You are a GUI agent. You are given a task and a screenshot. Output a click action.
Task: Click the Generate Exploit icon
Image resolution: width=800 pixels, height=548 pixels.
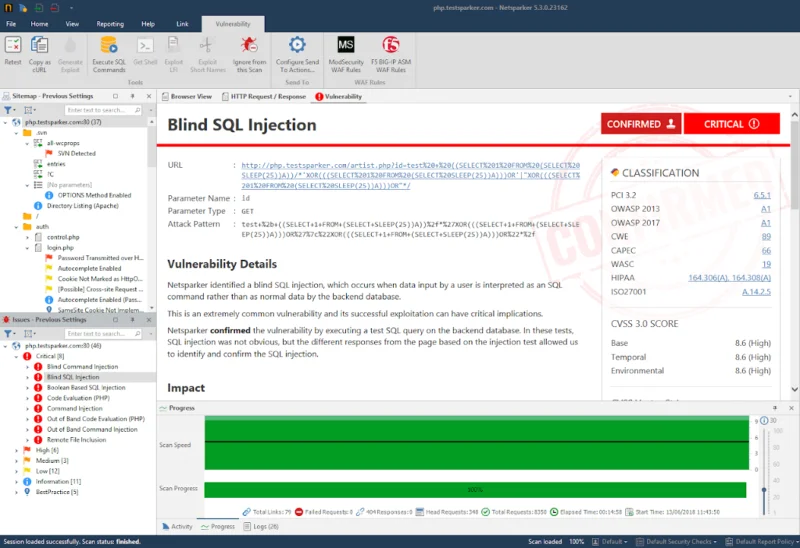tap(70, 45)
